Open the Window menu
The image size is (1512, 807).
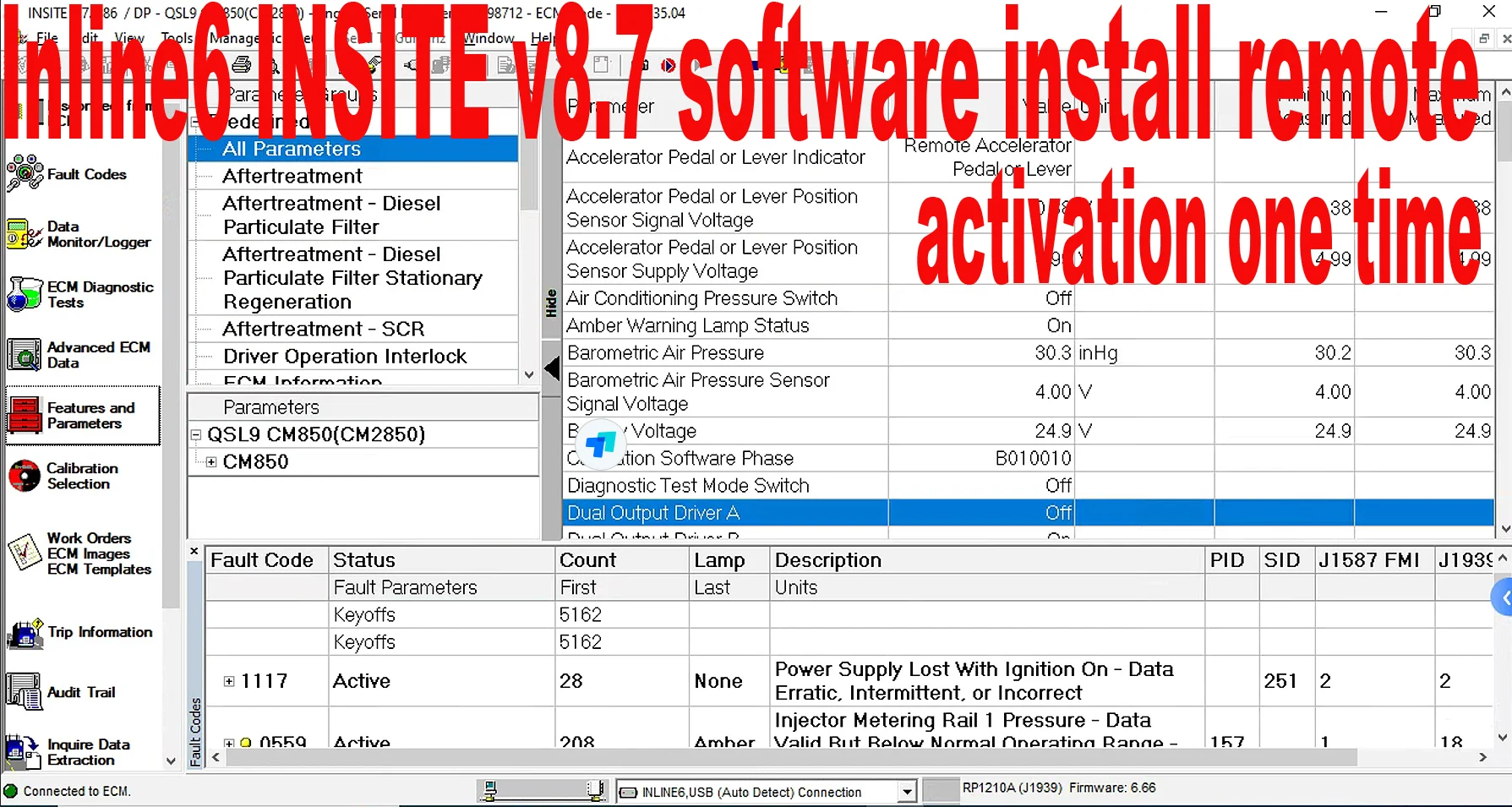(x=489, y=38)
